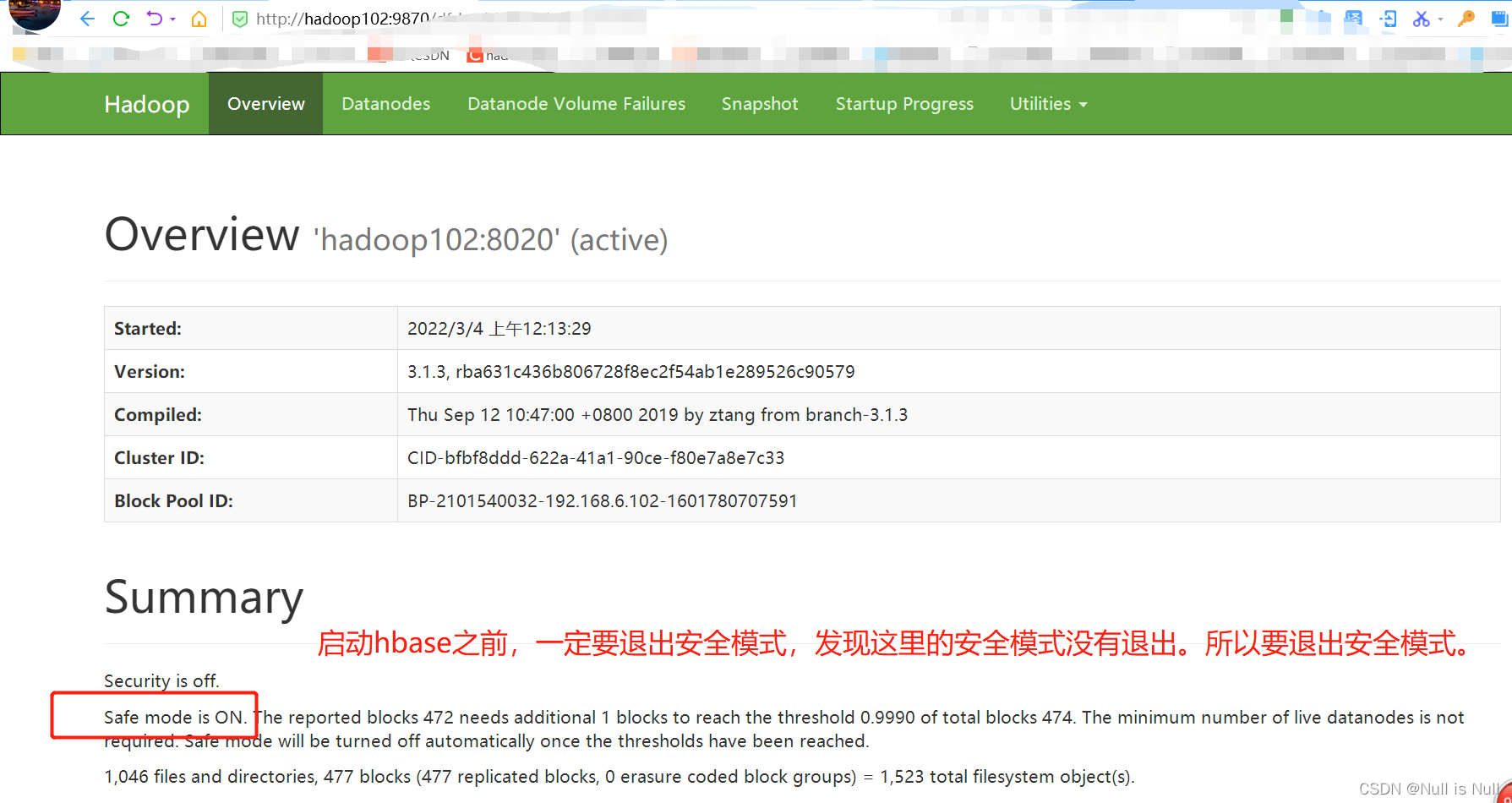
Task: Click the 'Compiled:' row label
Action: coord(158,415)
